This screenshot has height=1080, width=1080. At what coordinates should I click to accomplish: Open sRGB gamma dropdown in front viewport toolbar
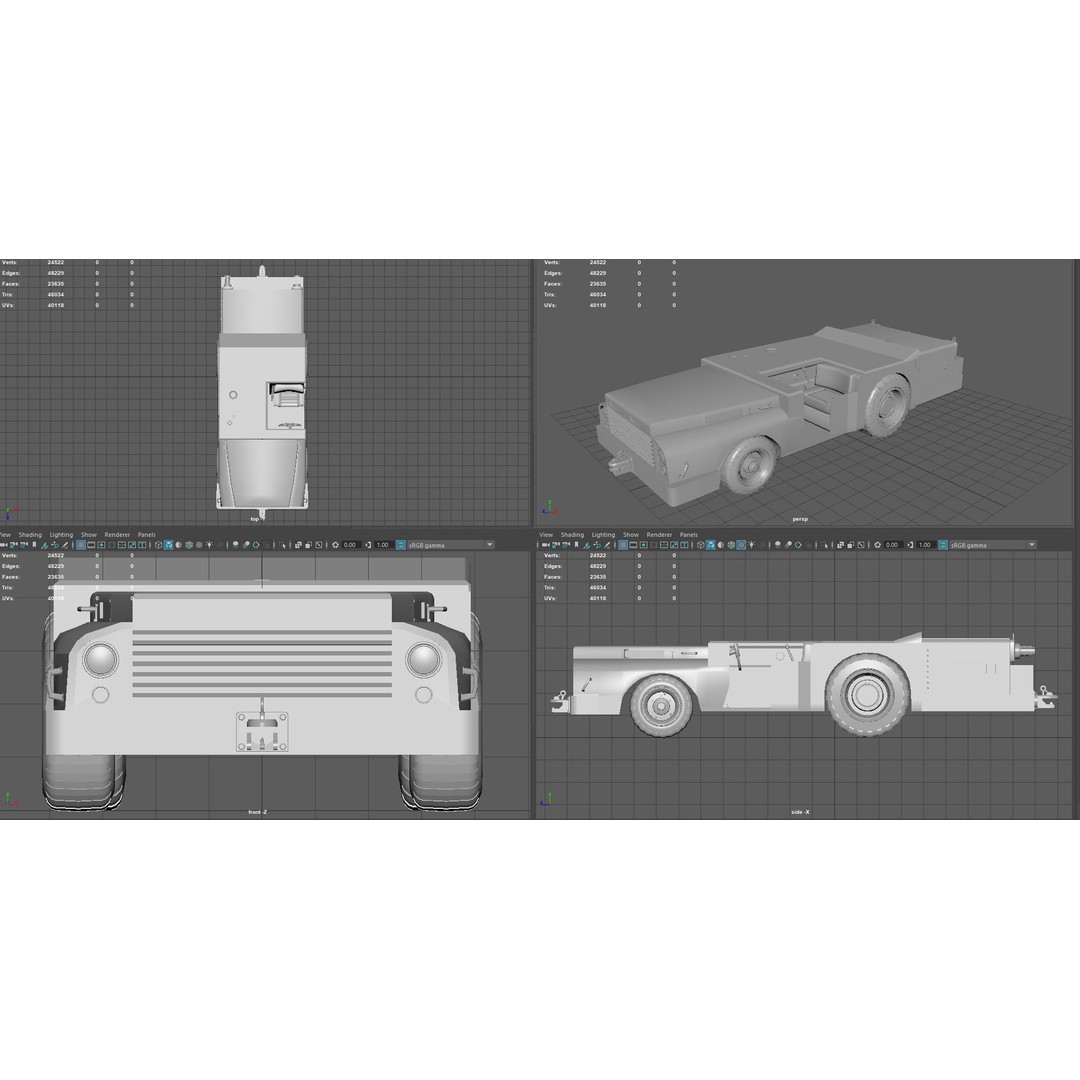coord(452,545)
